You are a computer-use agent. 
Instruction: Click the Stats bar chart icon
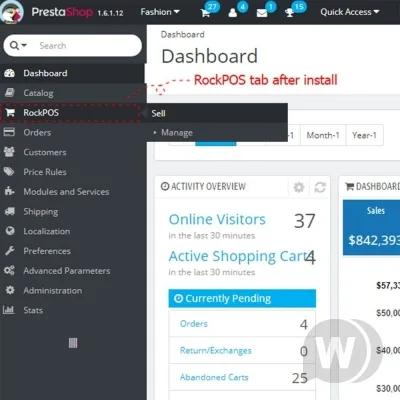pos(9,310)
